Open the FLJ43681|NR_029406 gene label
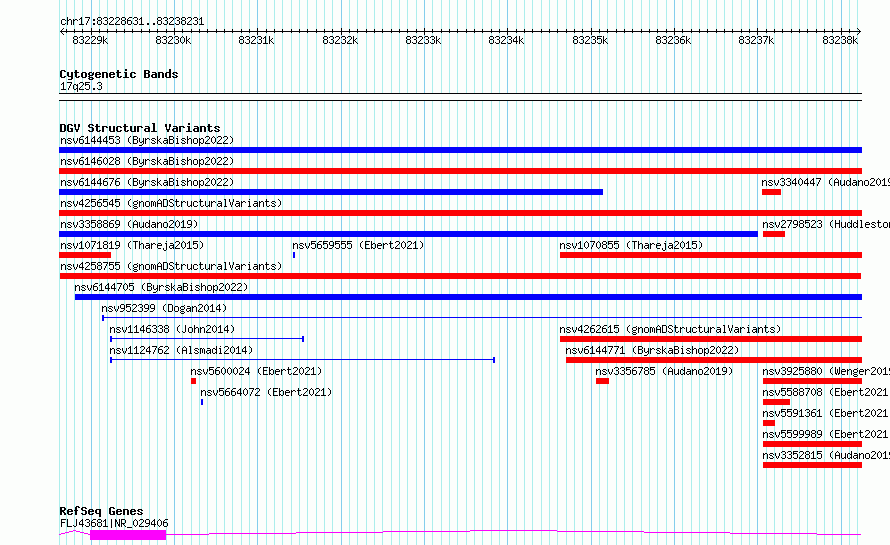Screen dimensions: 890x545 pyautogui.click(x=114, y=523)
